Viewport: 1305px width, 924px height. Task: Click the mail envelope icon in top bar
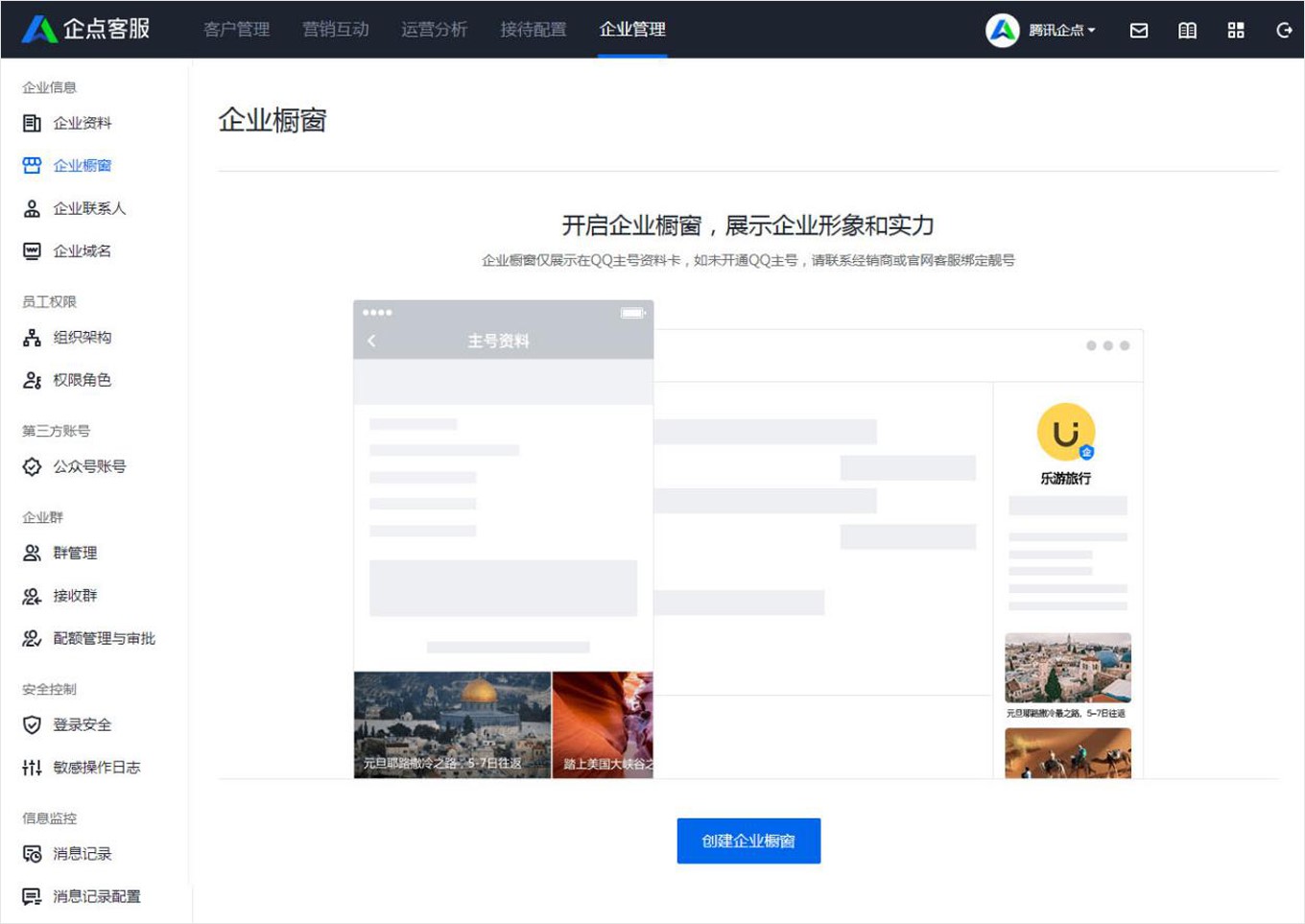1139,30
